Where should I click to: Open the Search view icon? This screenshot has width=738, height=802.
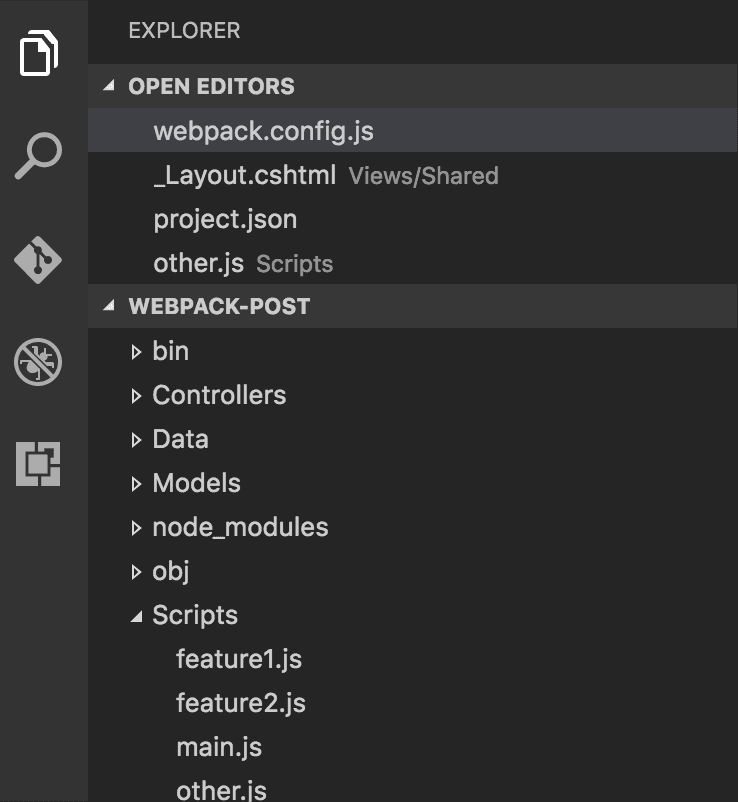click(38, 155)
